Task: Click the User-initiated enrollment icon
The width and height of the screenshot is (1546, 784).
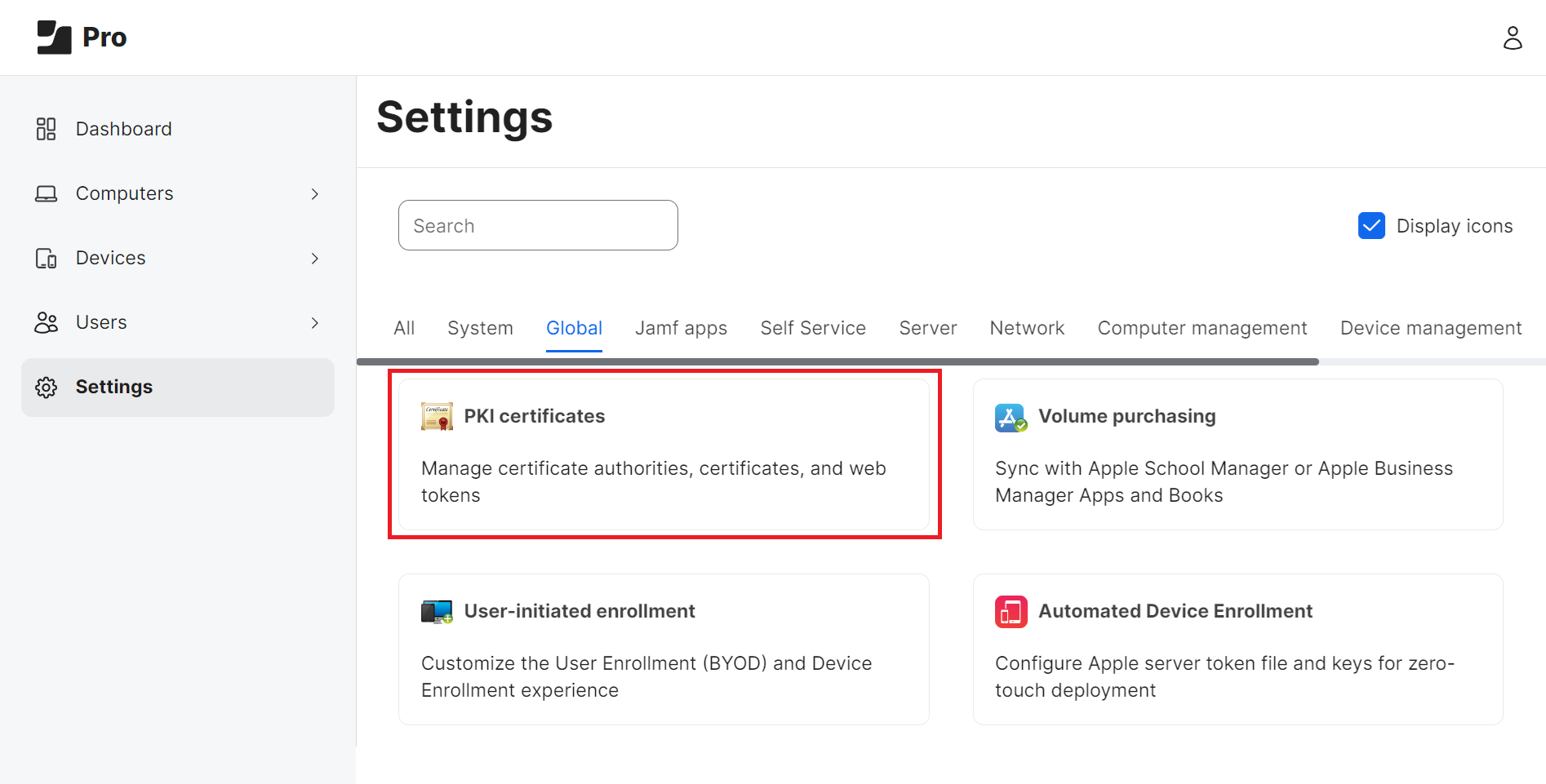Action: point(437,612)
